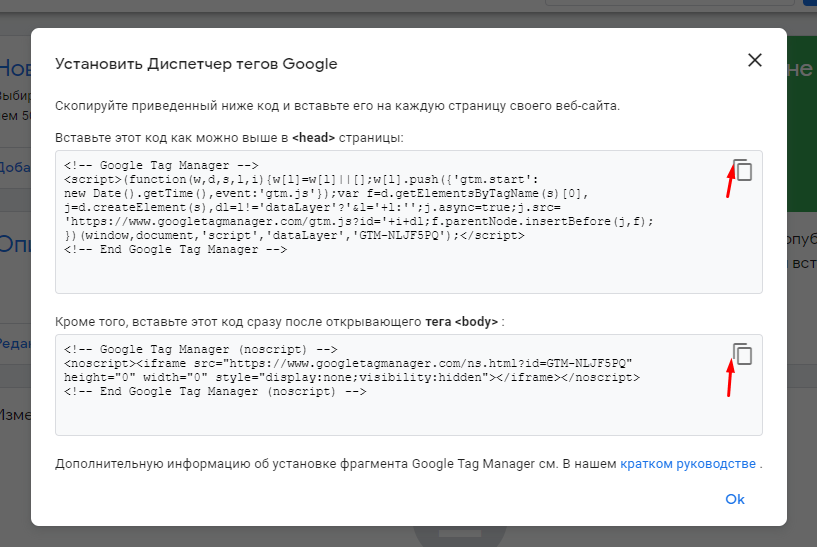Copy the body noscript code snippet
The image size is (817, 547).
pyautogui.click(x=742, y=354)
